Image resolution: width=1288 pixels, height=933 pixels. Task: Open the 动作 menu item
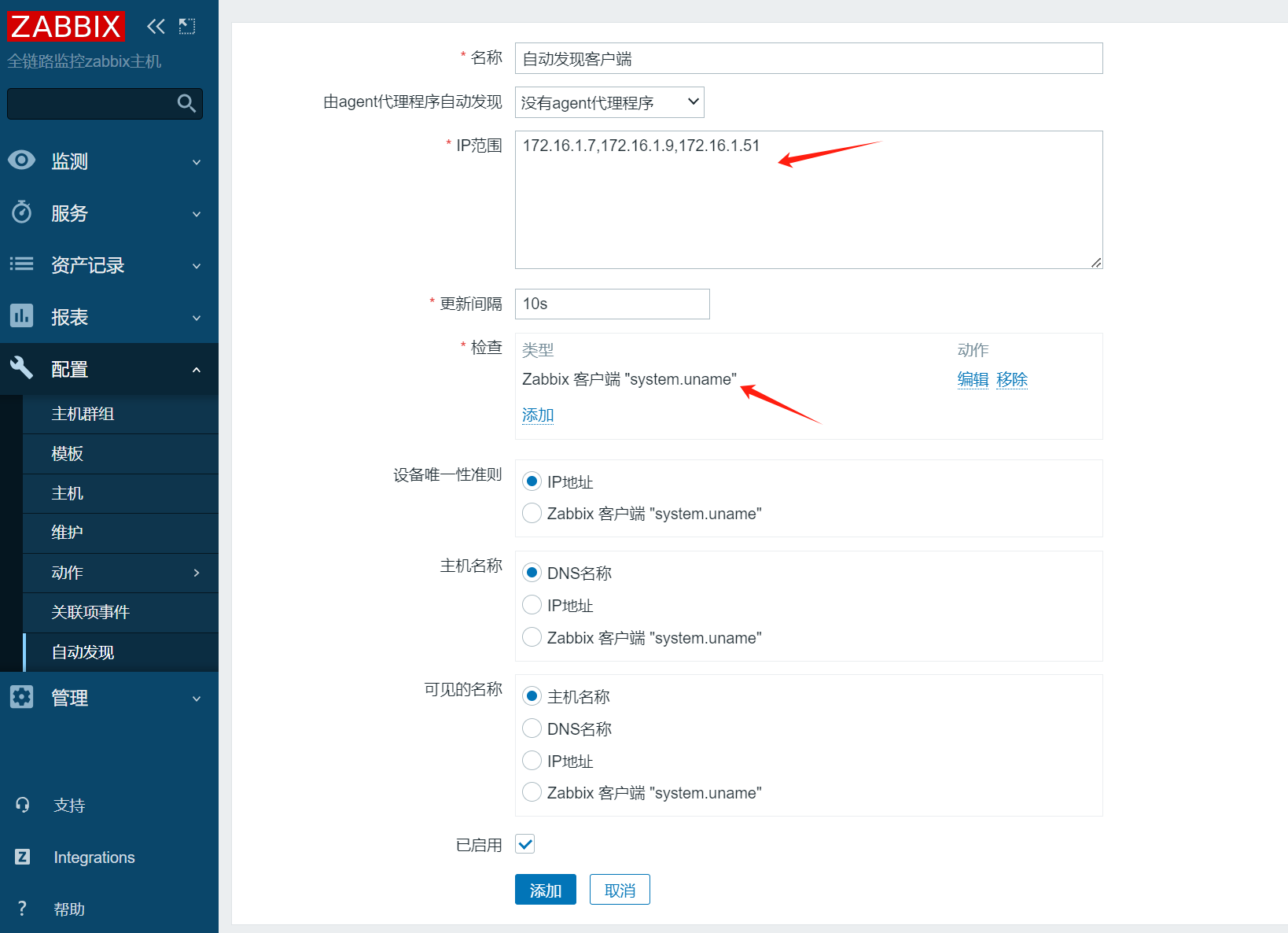pyautogui.click(x=120, y=573)
